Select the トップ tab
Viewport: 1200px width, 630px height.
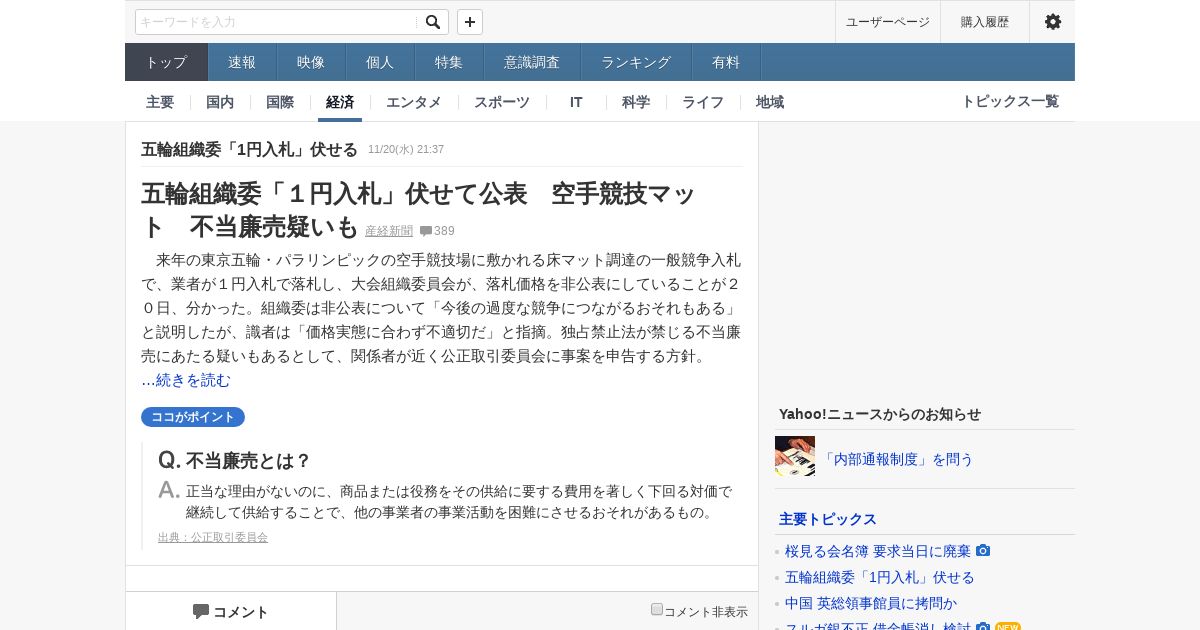coord(166,62)
